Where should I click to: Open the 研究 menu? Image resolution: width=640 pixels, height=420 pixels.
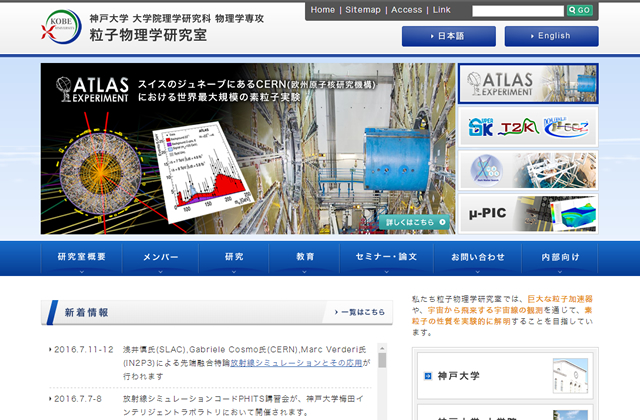coord(234,259)
